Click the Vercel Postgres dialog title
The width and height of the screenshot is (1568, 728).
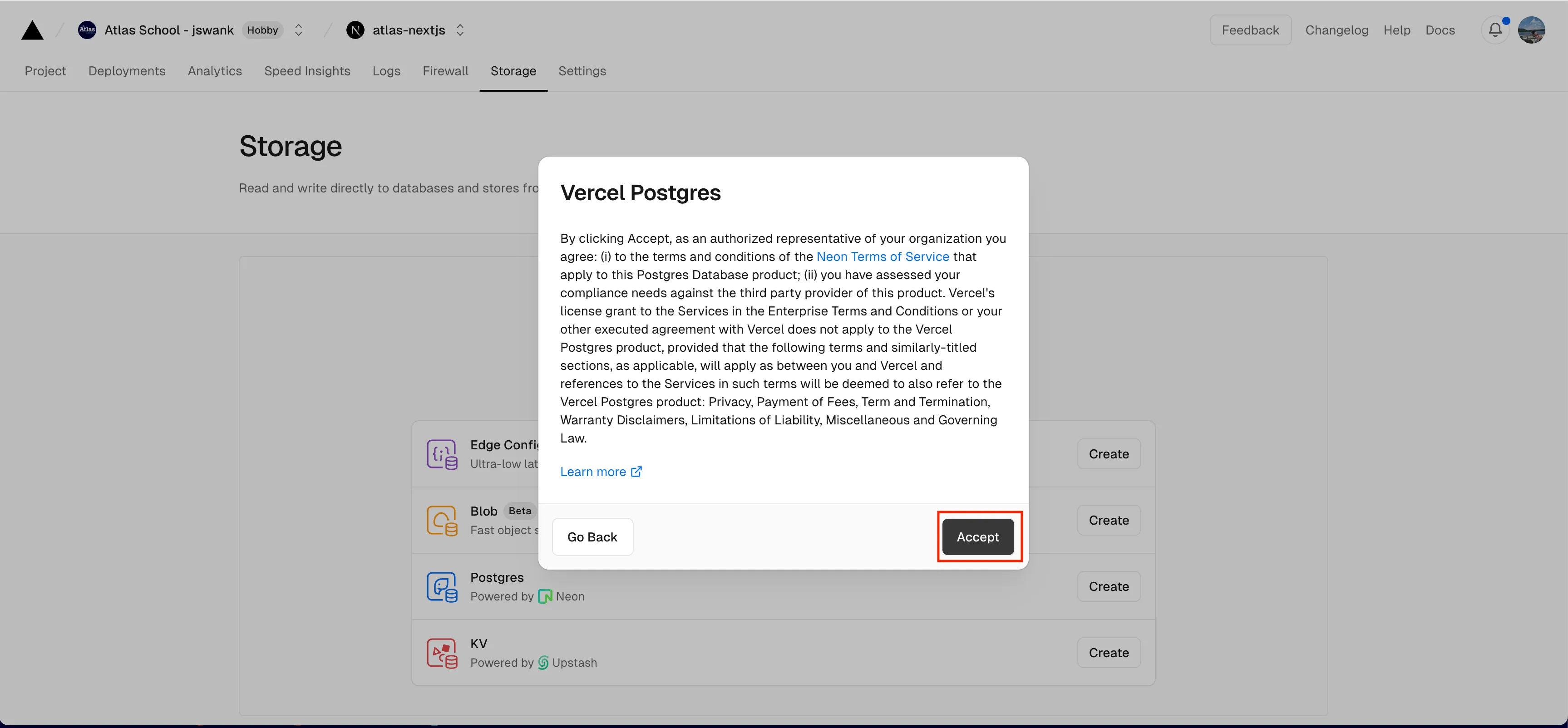point(641,192)
